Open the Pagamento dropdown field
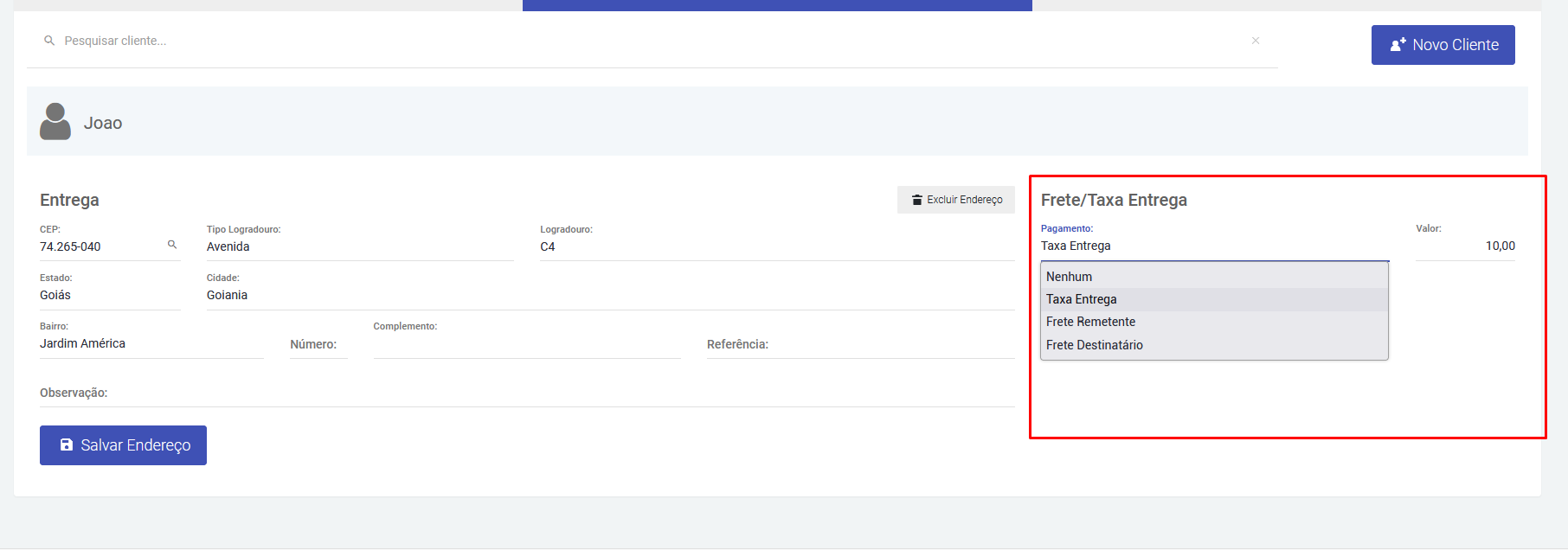1568x550 pixels. (1213, 246)
